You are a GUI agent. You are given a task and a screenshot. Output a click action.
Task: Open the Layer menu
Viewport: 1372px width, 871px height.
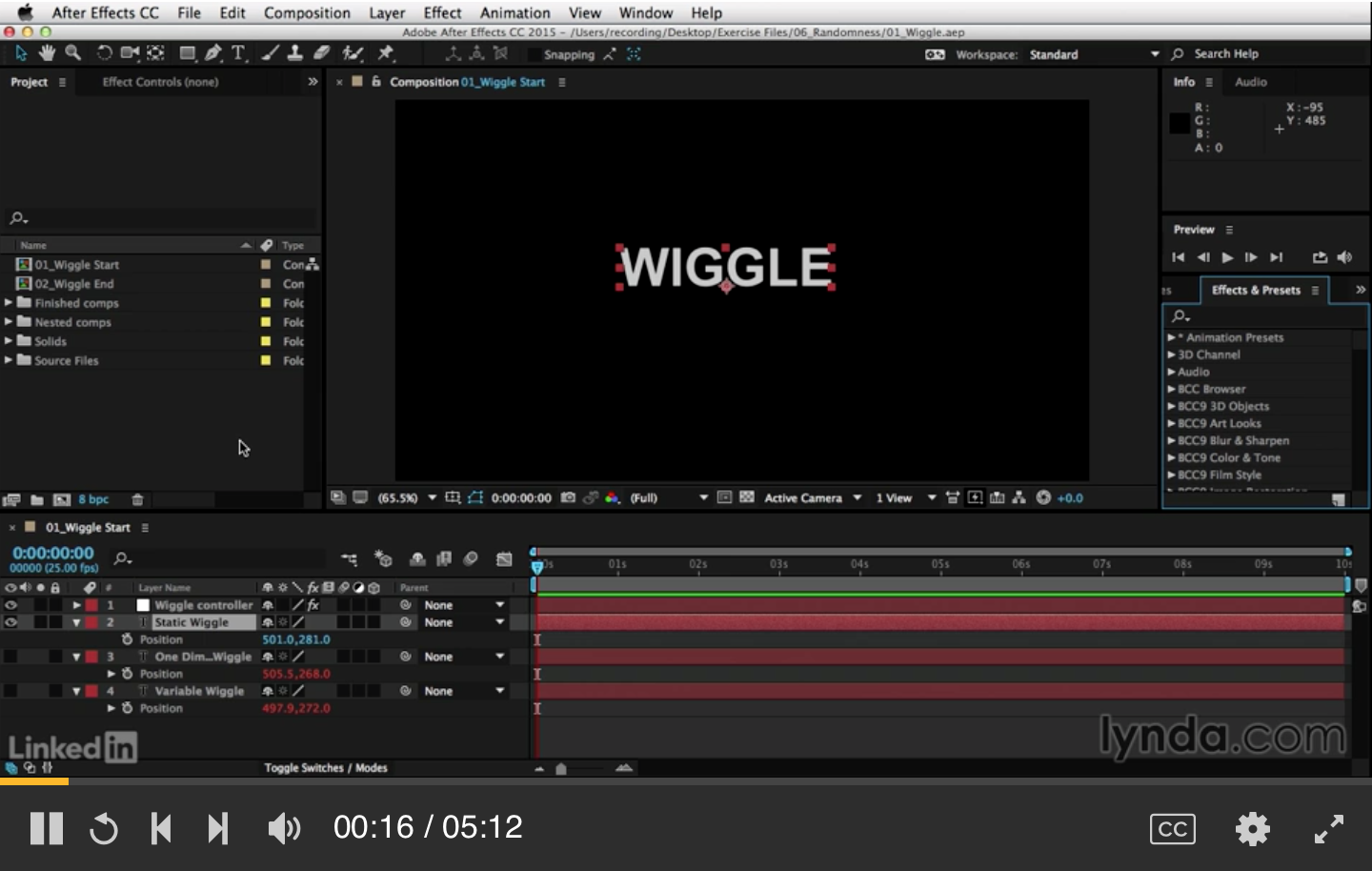[387, 12]
